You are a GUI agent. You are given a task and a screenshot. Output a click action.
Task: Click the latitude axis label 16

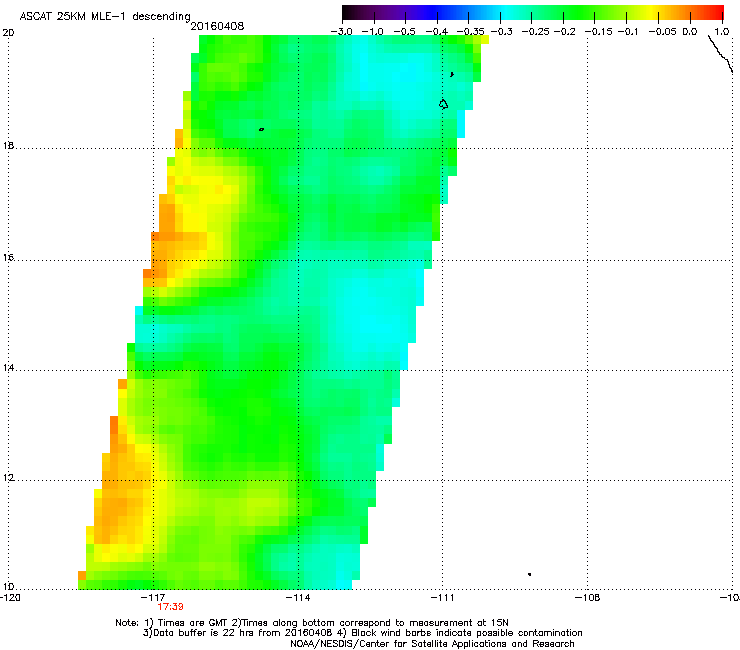(x=8, y=257)
